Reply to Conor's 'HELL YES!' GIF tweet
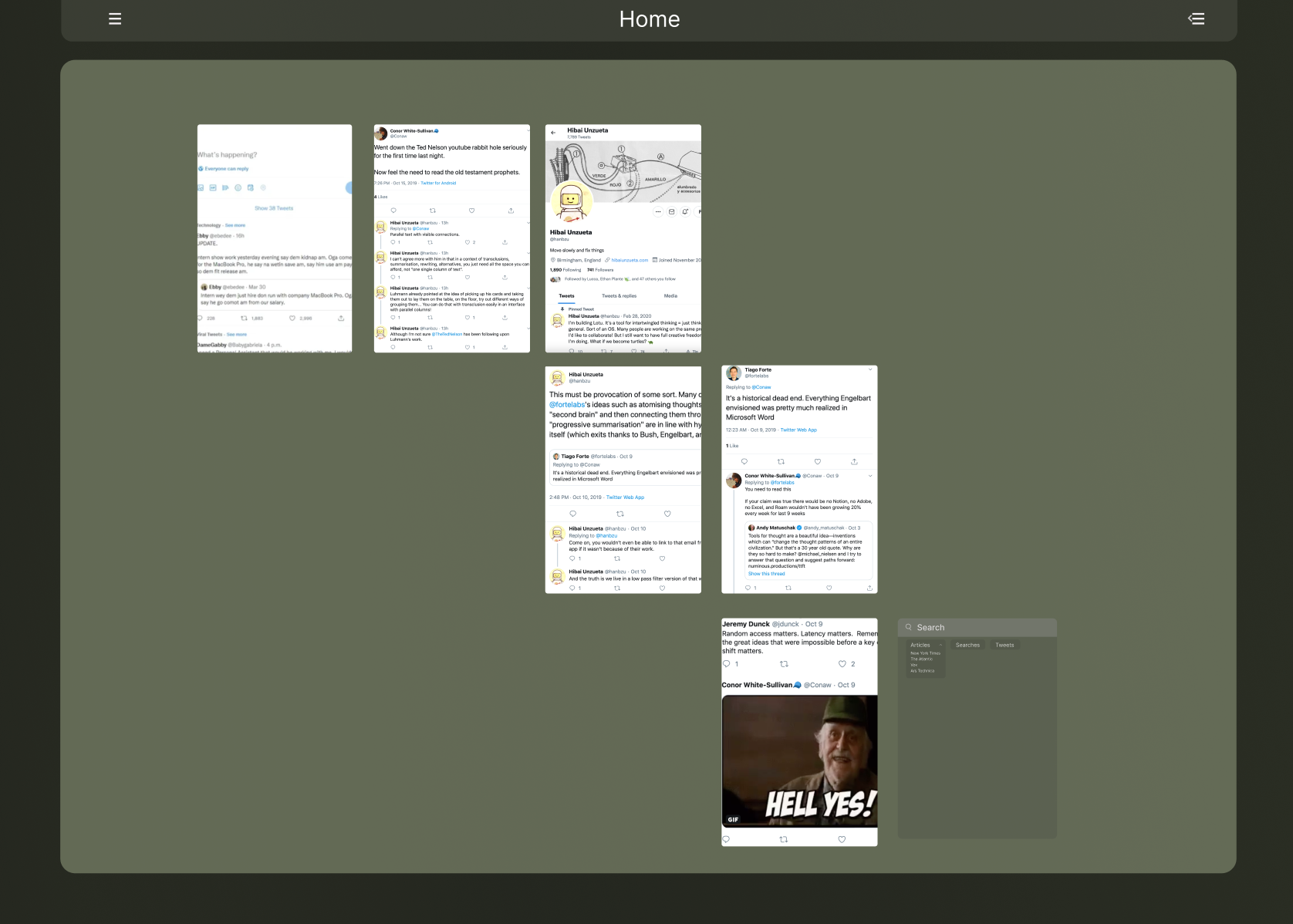The height and width of the screenshot is (924, 1293). (726, 839)
